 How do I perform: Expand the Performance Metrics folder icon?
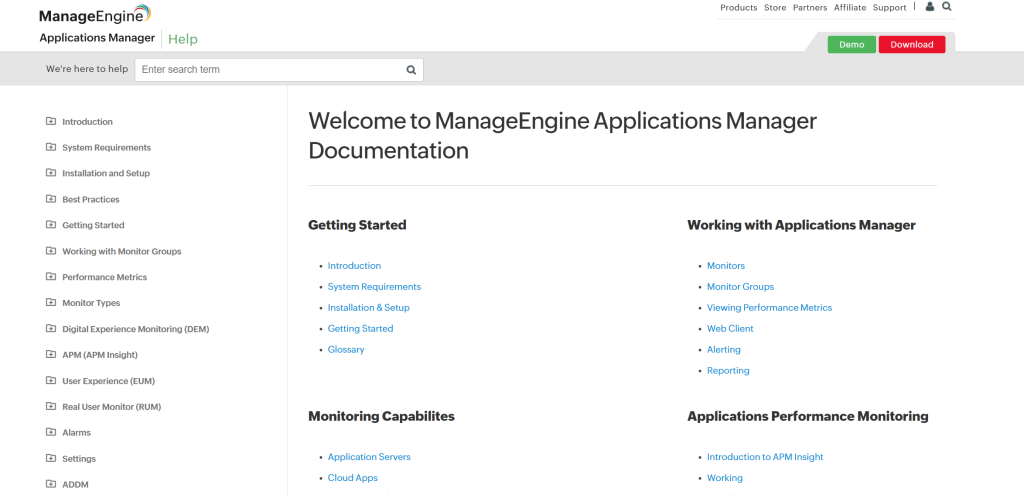point(51,277)
